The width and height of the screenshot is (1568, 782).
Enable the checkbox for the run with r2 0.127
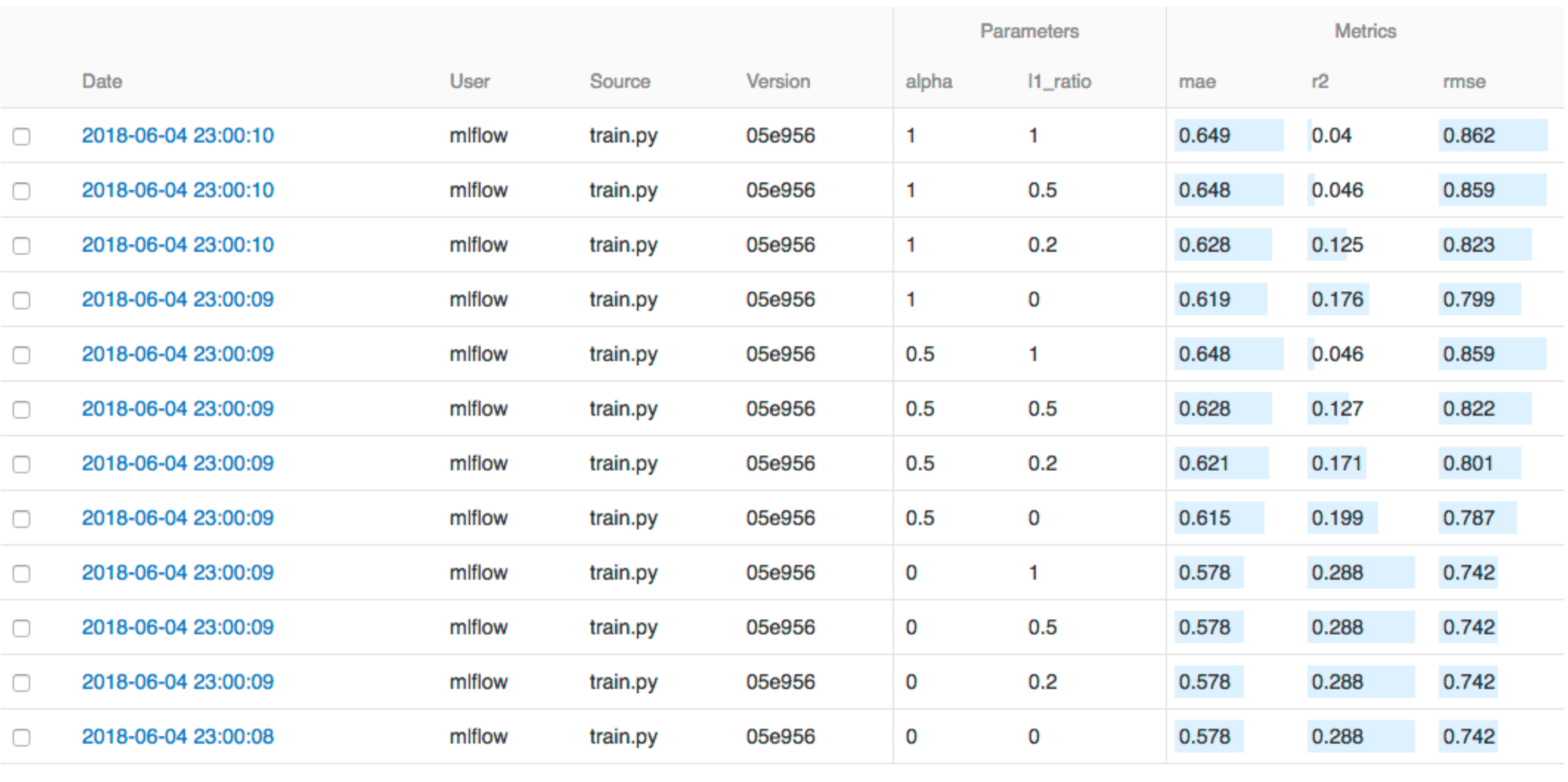point(21,410)
